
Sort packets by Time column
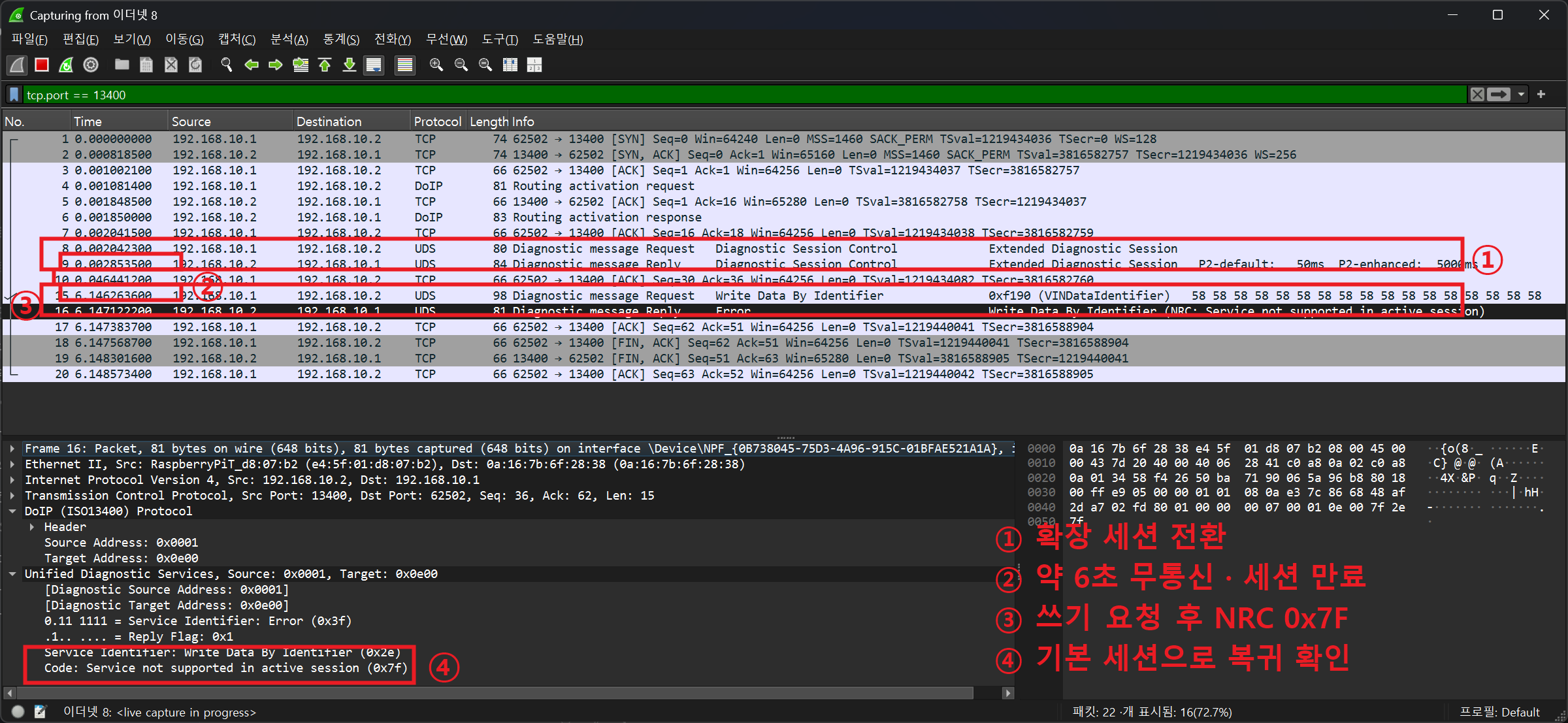(119, 121)
